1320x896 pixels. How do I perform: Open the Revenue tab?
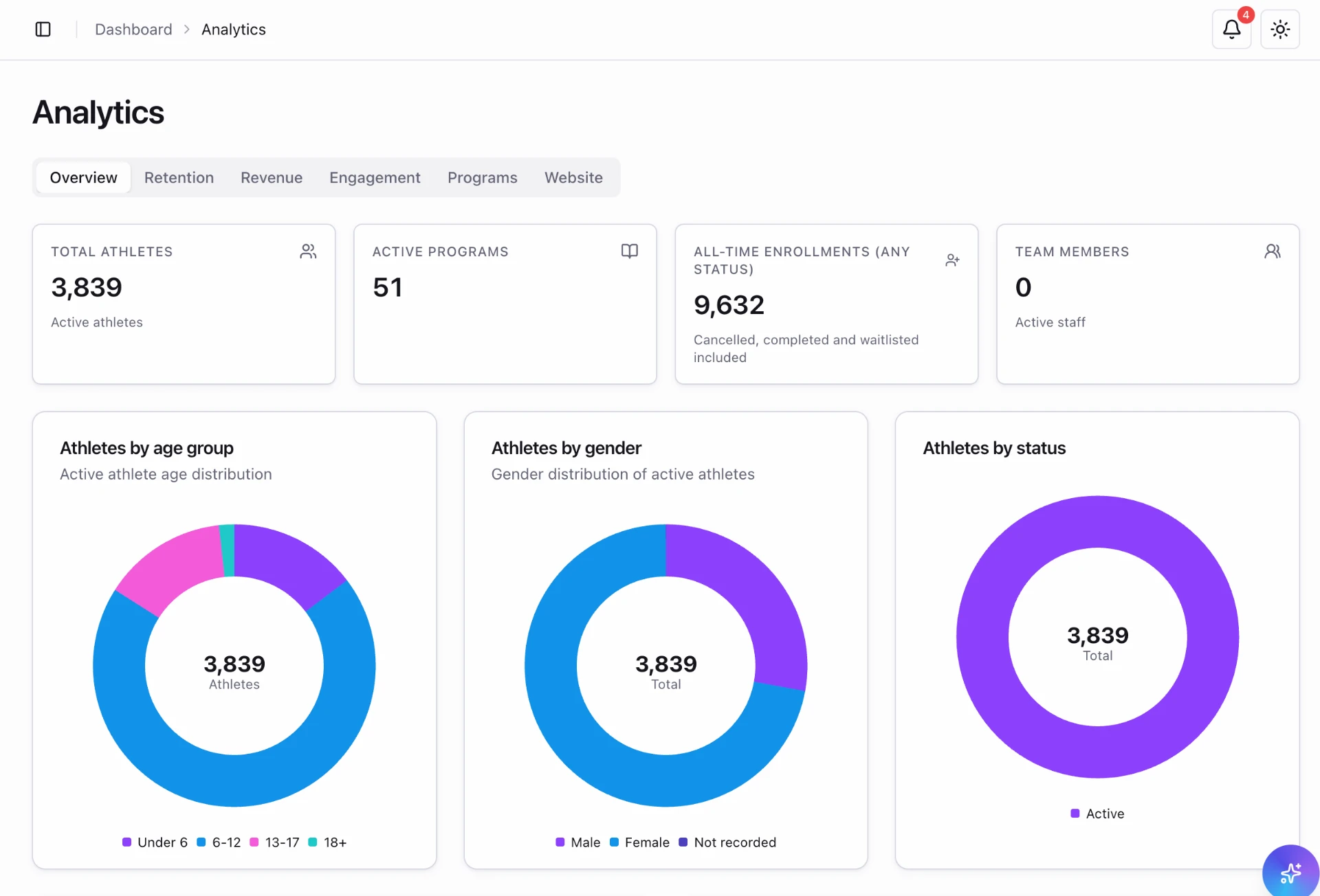click(x=272, y=177)
